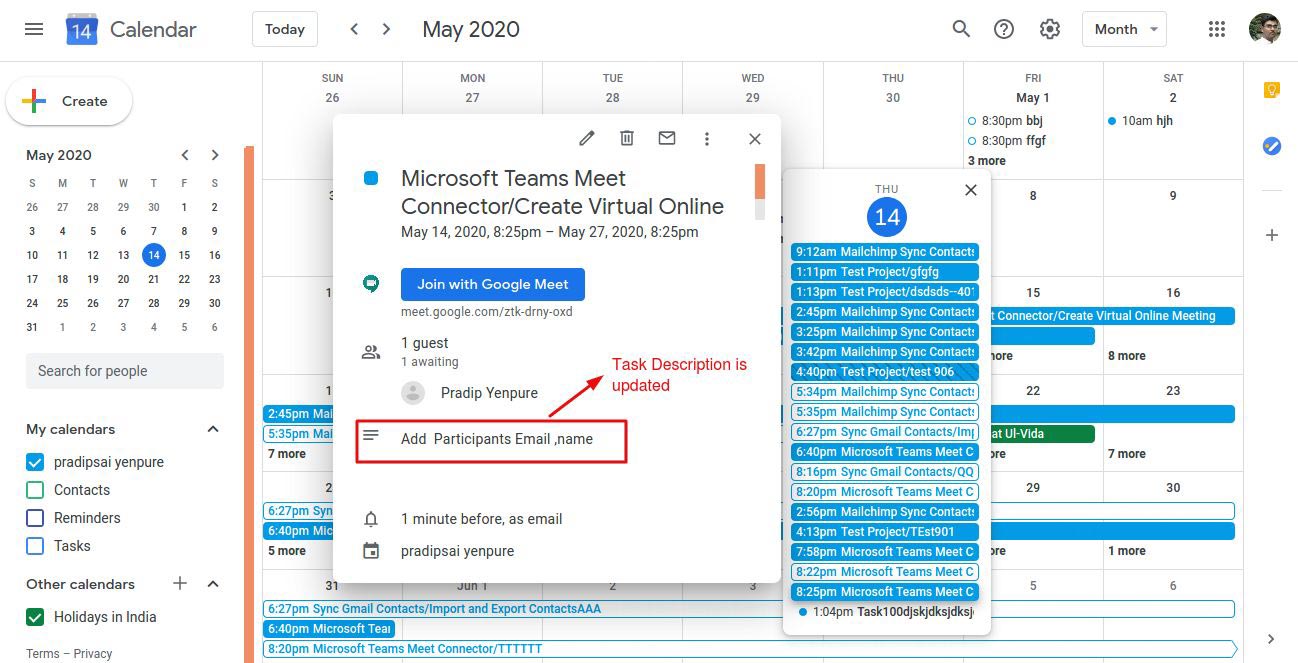This screenshot has width=1298, height=663.
Task: Go to previous month with top arrow
Action: click(x=354, y=29)
